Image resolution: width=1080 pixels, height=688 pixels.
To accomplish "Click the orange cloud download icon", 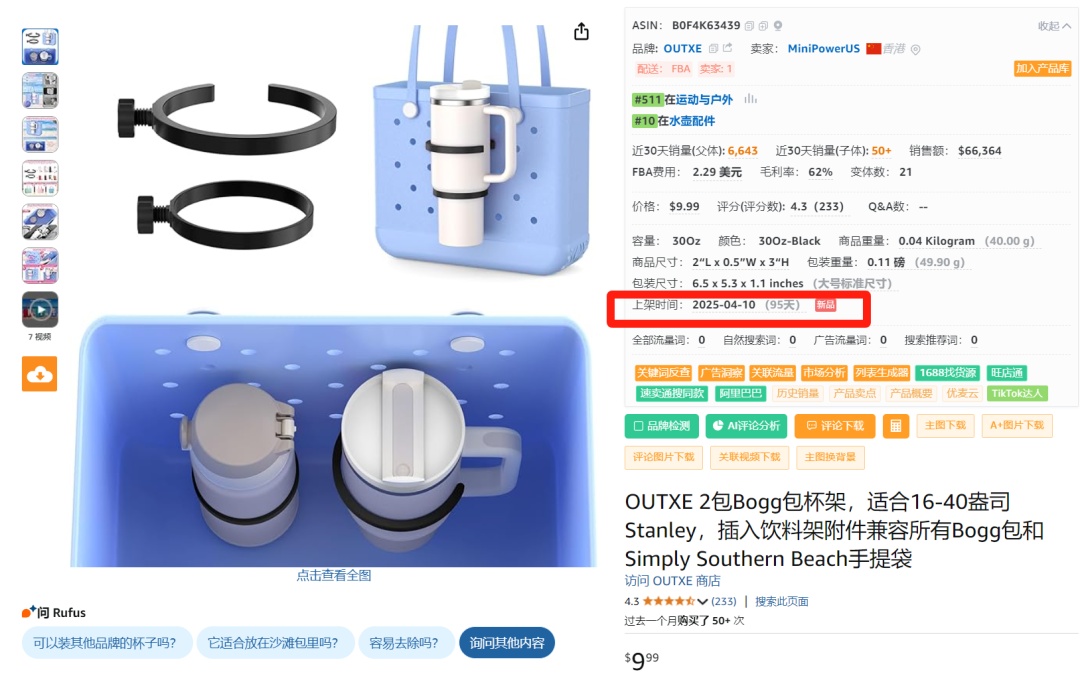I will (39, 374).
